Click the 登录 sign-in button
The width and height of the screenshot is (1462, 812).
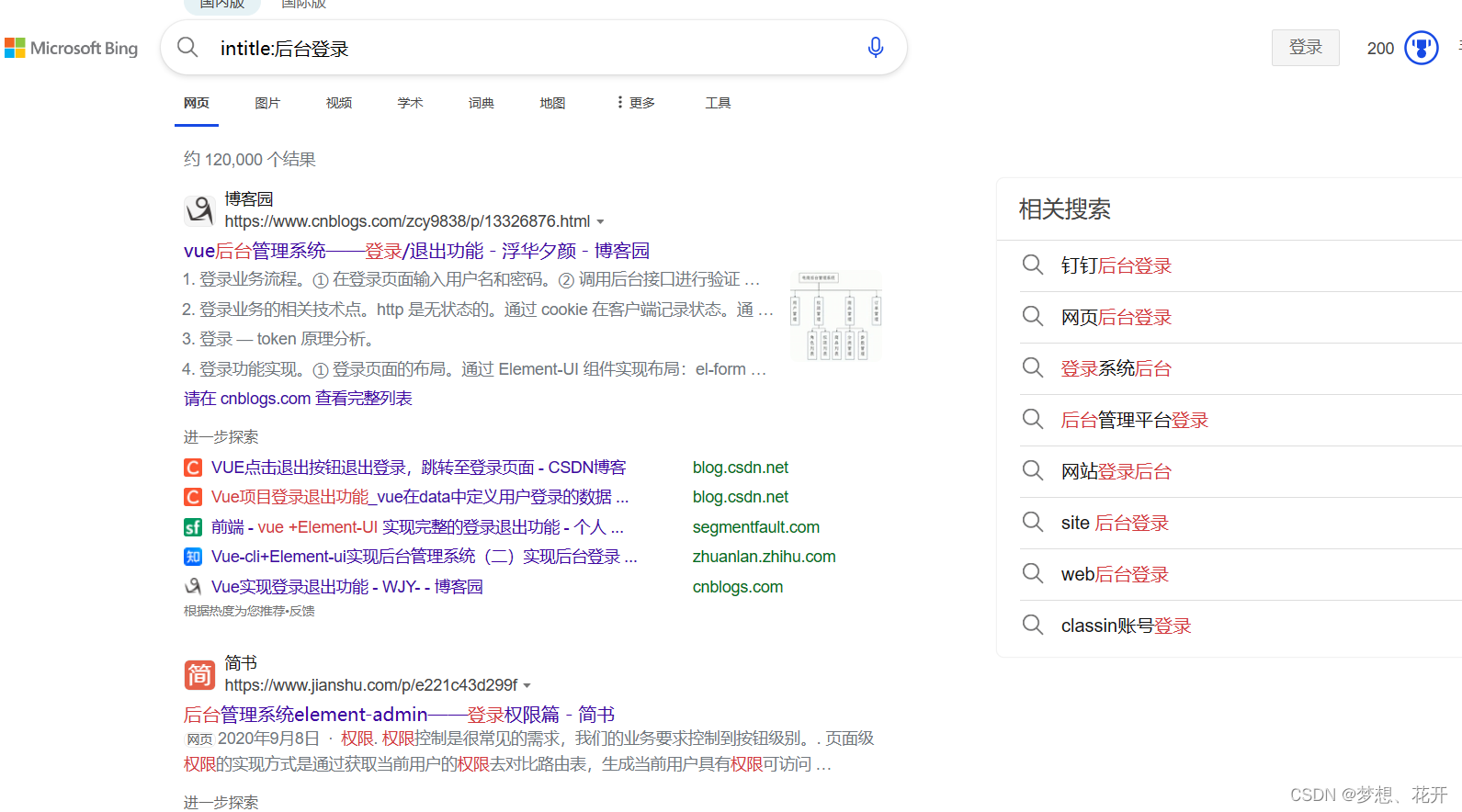click(x=1306, y=48)
